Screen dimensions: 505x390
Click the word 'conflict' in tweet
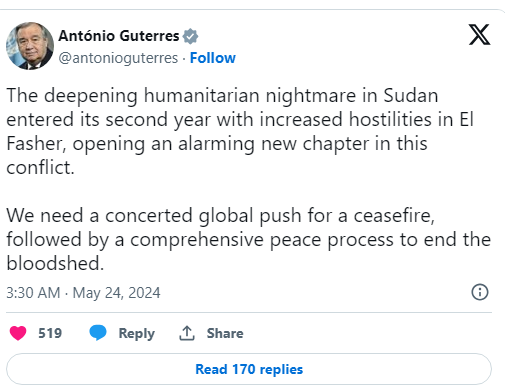point(37,168)
